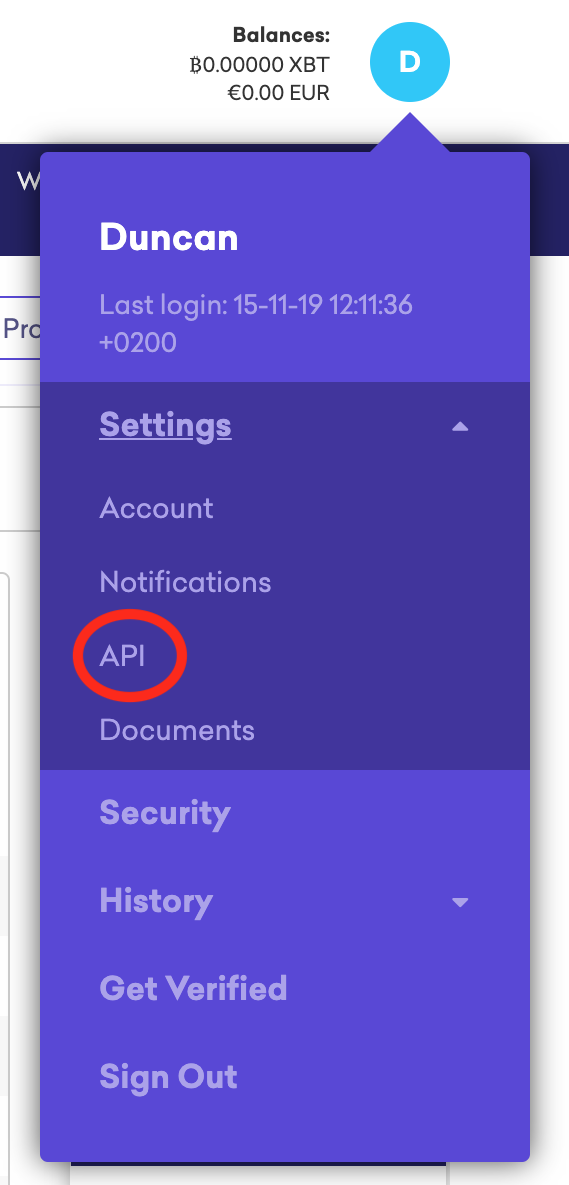Go to Notifications settings
The image size is (569, 1185).
point(185,582)
